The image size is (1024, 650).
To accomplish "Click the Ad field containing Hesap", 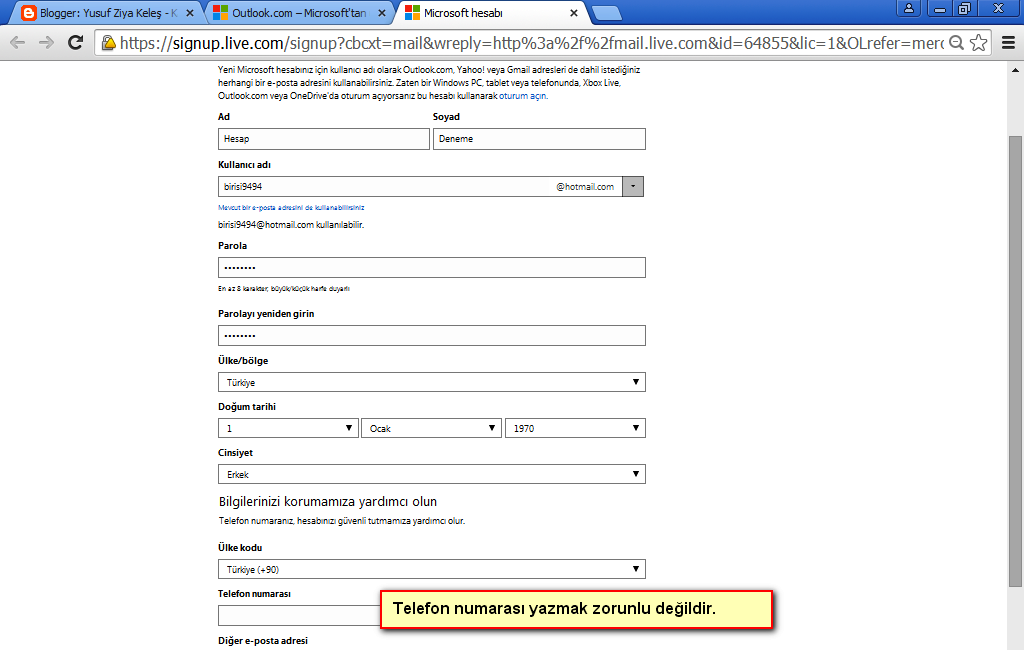I will 324,139.
